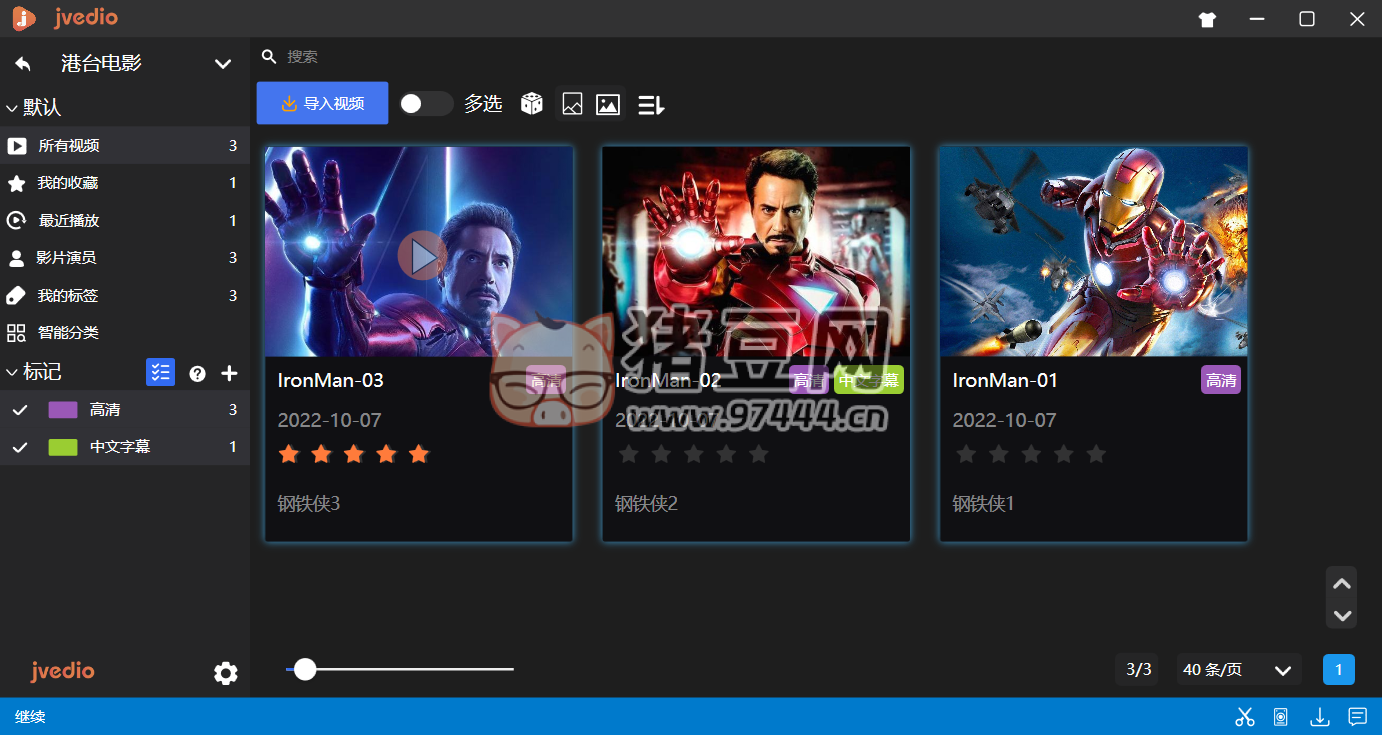Expand the 港台电影 library dropdown

point(223,64)
